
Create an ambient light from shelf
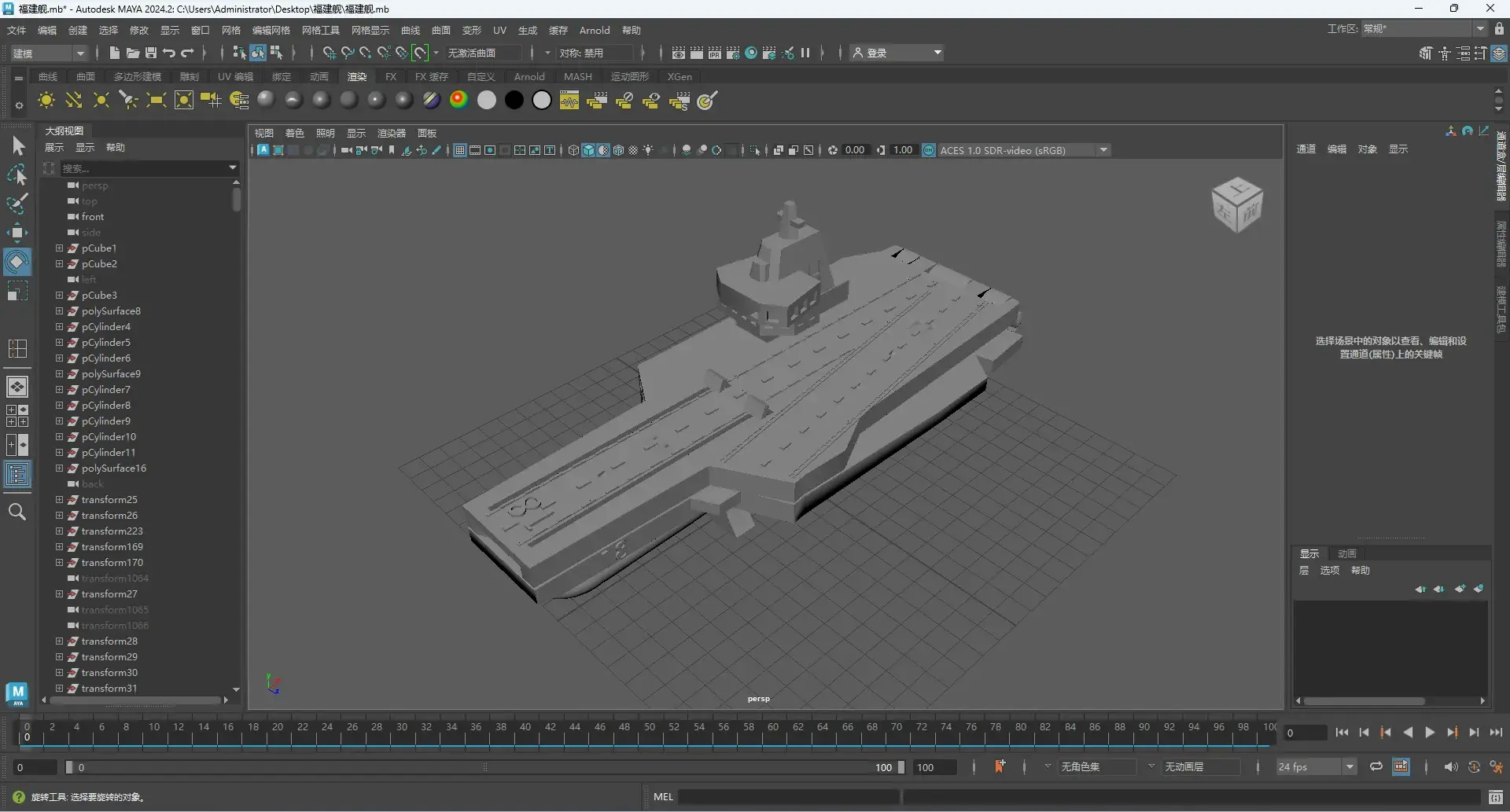pos(46,101)
